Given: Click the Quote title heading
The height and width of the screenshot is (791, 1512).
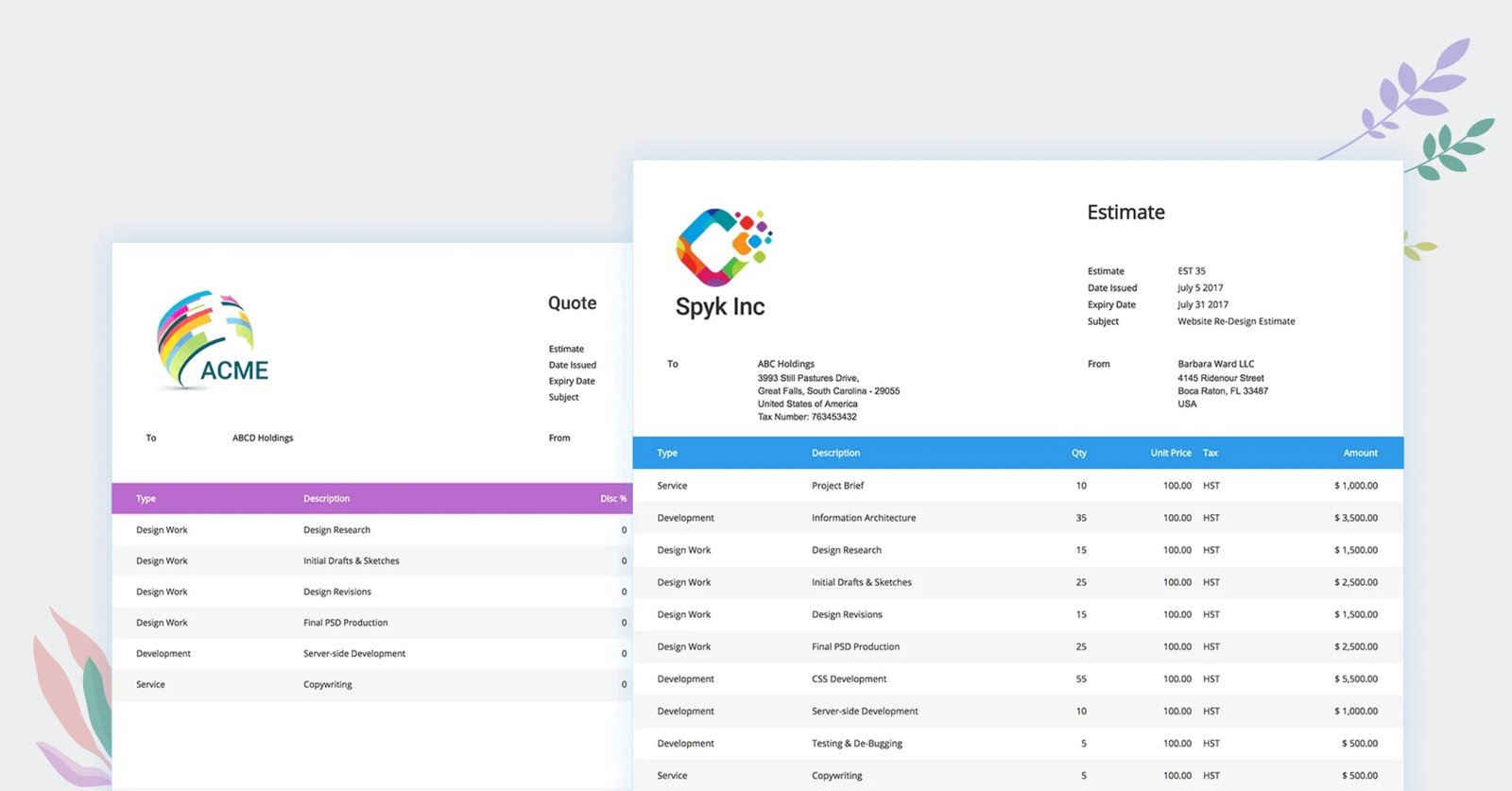Looking at the screenshot, I should pos(572,303).
